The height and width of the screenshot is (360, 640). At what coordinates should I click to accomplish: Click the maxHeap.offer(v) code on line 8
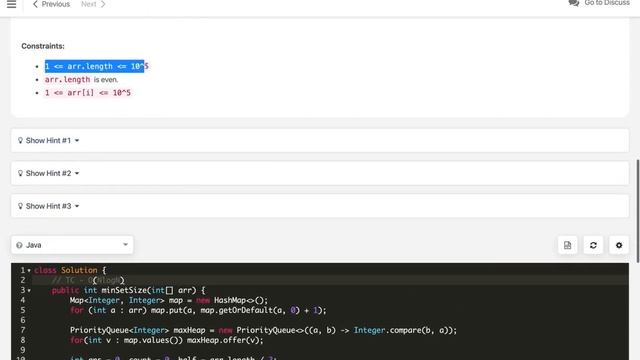225,340
